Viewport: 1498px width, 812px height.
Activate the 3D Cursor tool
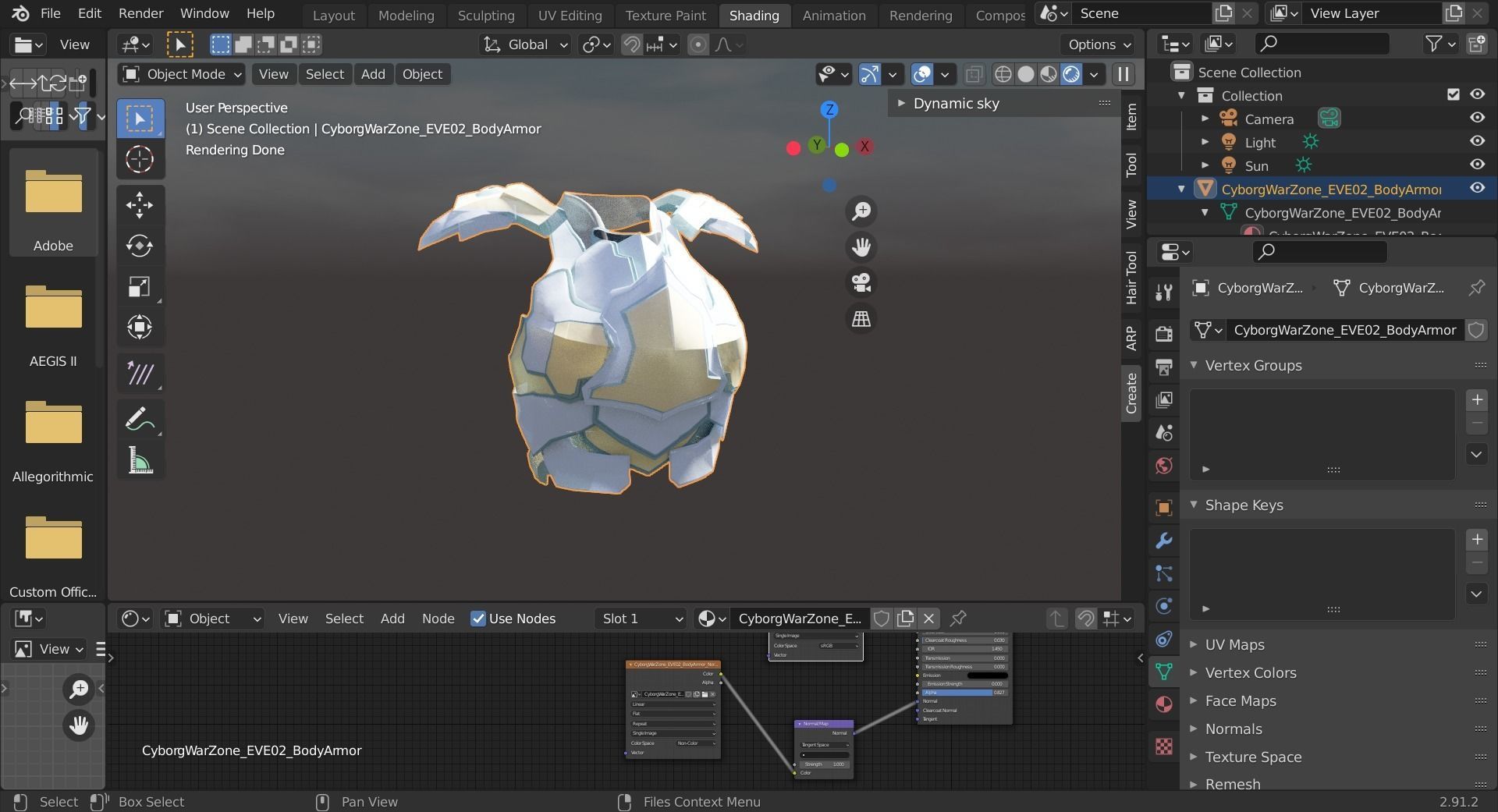click(140, 159)
